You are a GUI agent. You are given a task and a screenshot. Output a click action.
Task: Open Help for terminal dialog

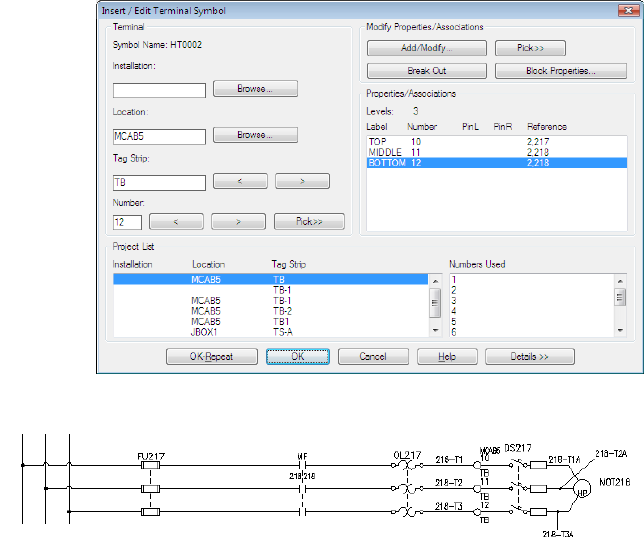pyautogui.click(x=447, y=356)
